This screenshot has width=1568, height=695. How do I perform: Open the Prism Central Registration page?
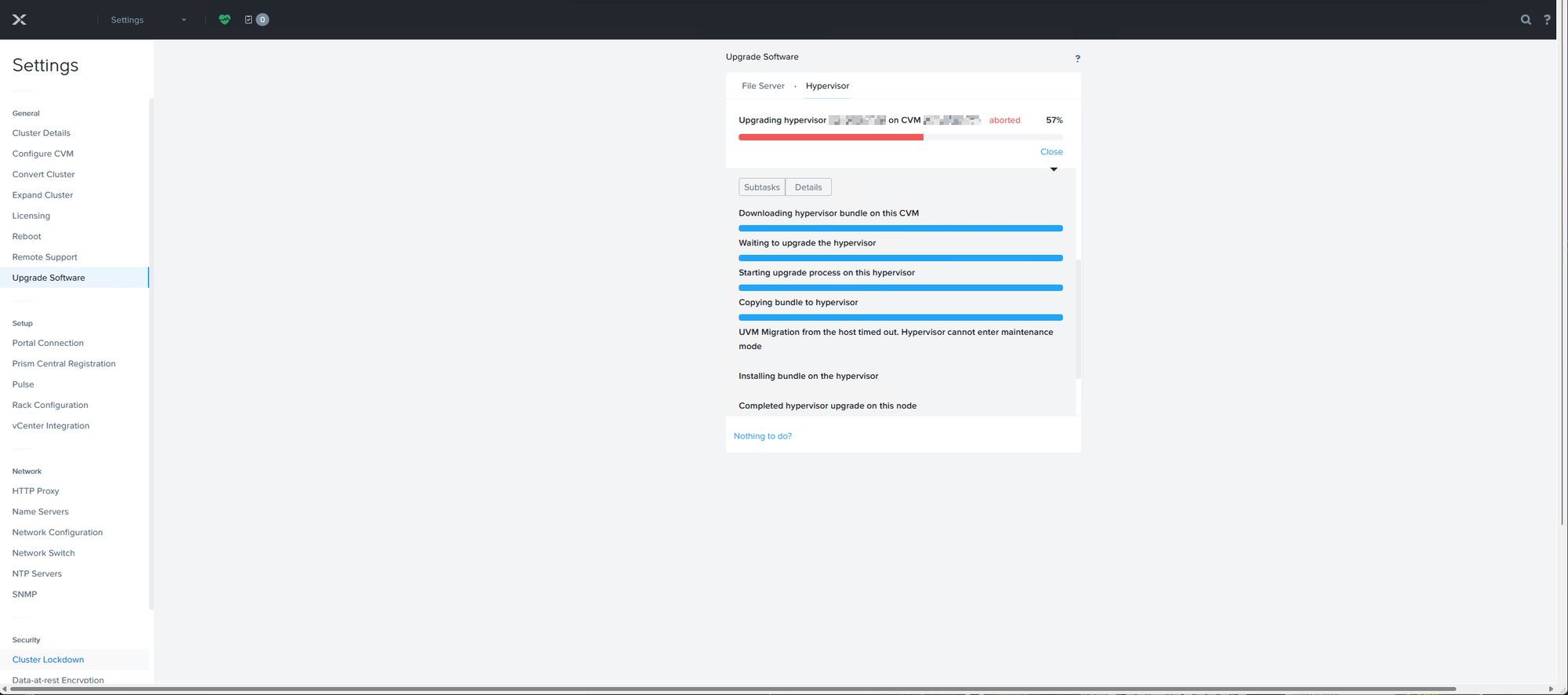point(64,364)
